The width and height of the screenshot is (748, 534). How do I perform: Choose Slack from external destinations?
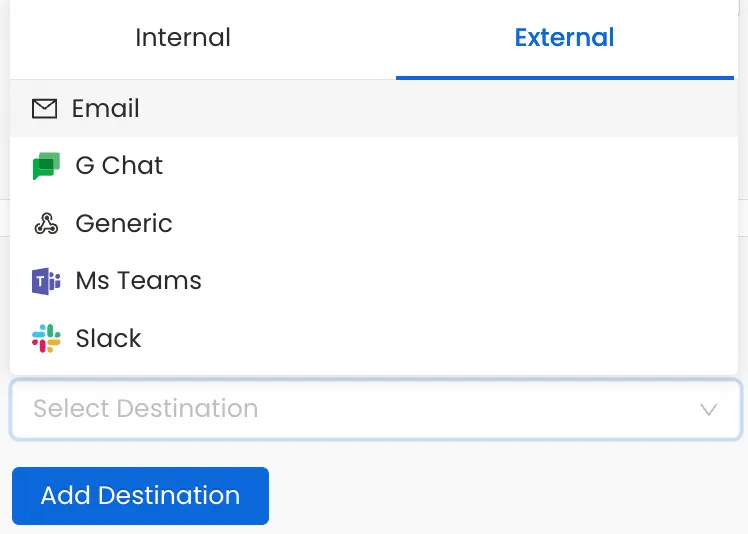[x=108, y=338]
